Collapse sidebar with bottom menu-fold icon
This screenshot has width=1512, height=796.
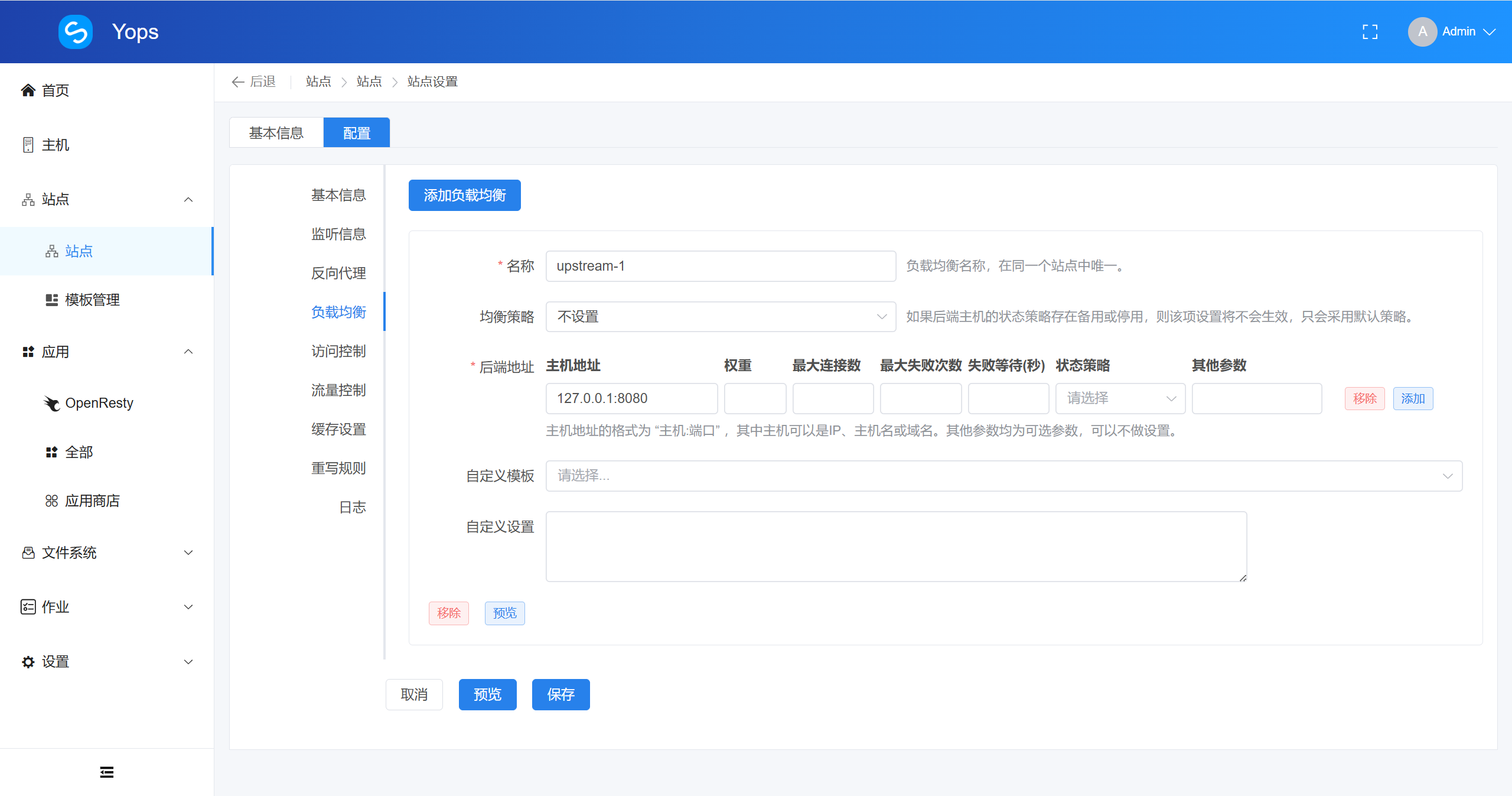[x=107, y=772]
